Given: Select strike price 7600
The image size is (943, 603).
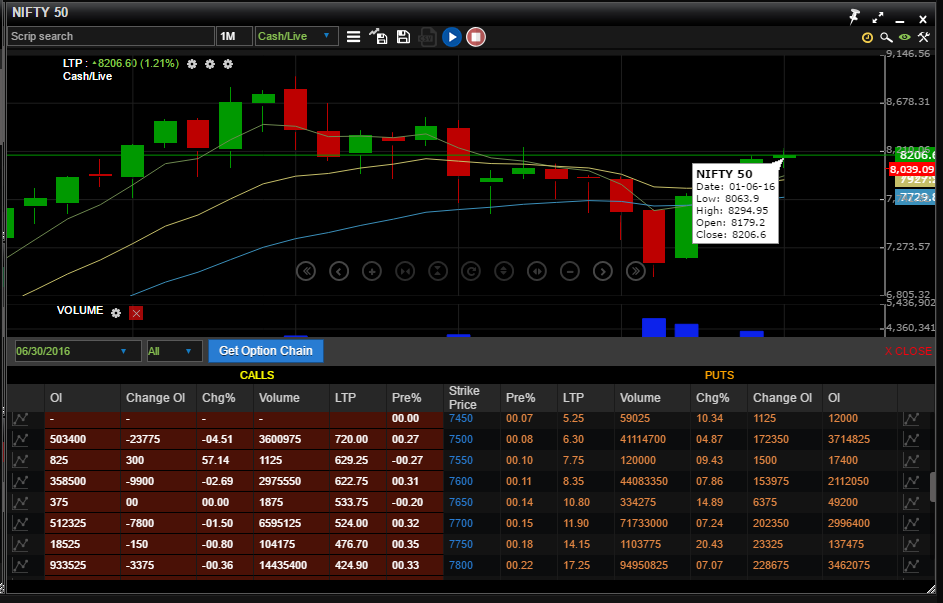Looking at the screenshot, I should pos(461,482).
